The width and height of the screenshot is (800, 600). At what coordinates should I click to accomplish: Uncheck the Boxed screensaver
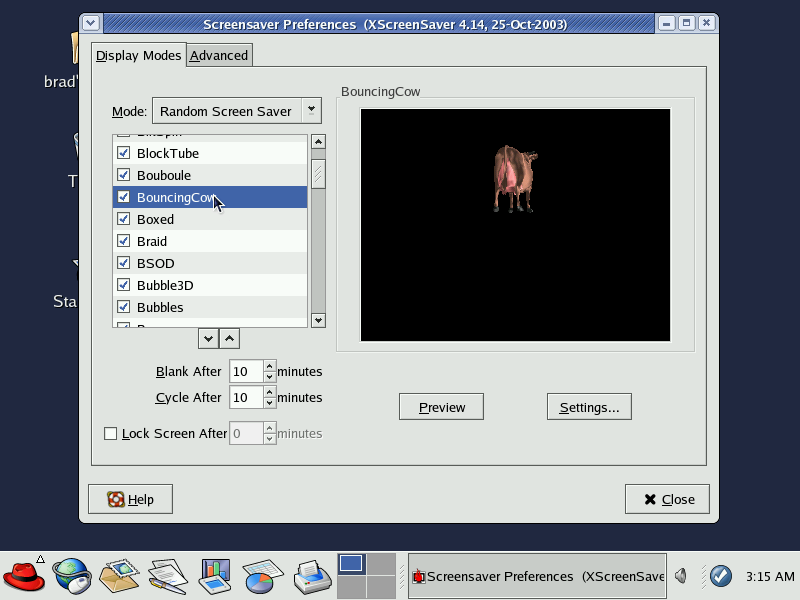(123, 218)
